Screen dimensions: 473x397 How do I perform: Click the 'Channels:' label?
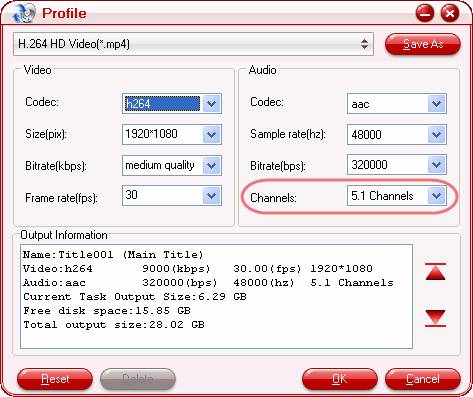[273, 198]
